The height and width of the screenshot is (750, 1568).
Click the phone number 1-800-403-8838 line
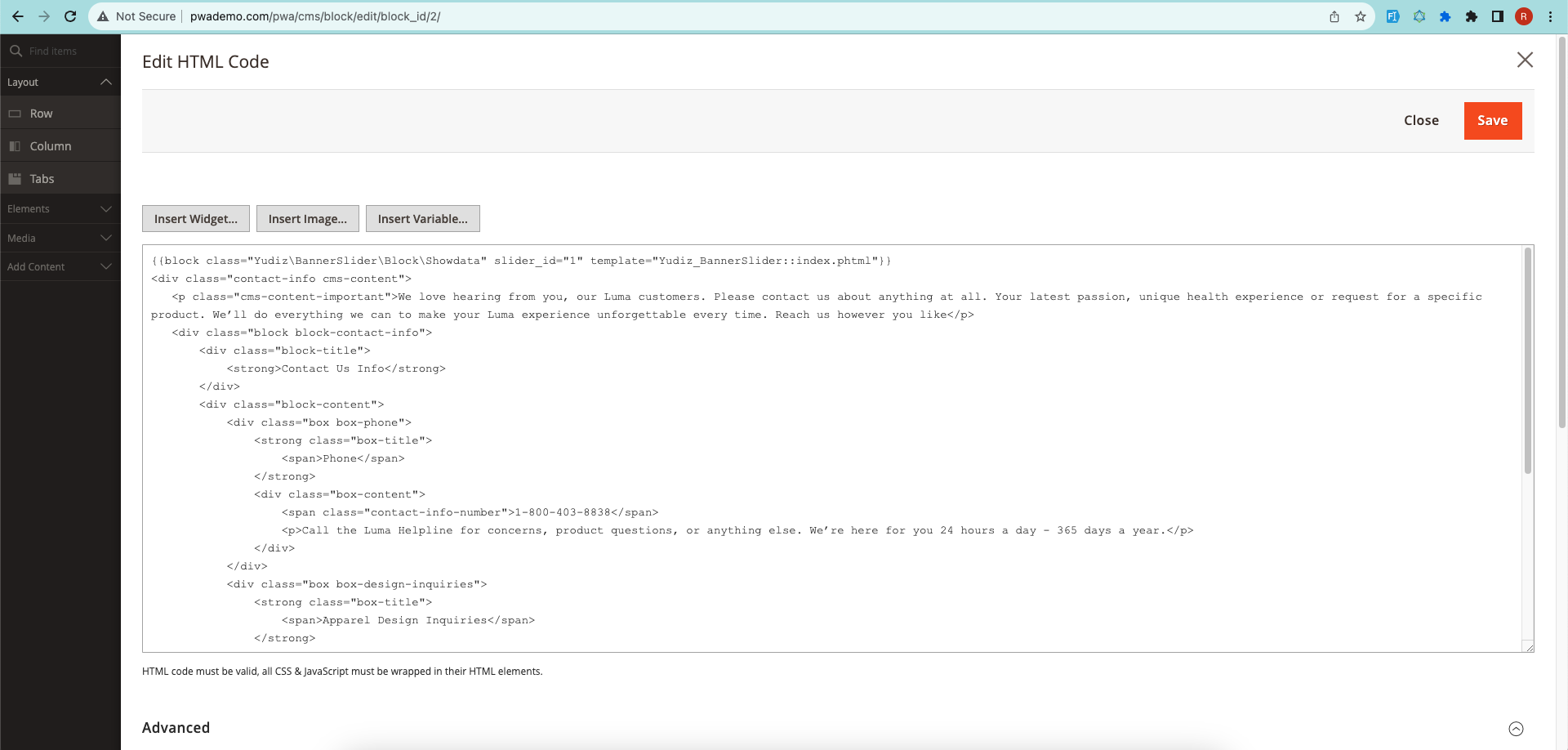click(470, 512)
